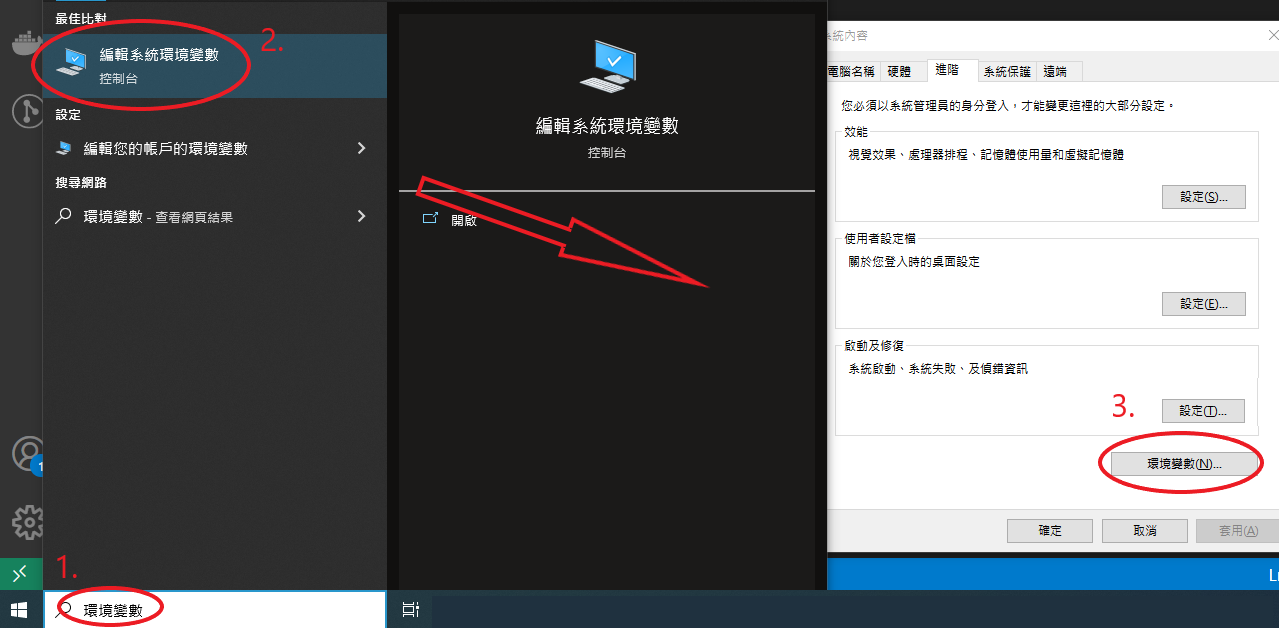Click the 效能 section 設定(S) button

point(1203,196)
